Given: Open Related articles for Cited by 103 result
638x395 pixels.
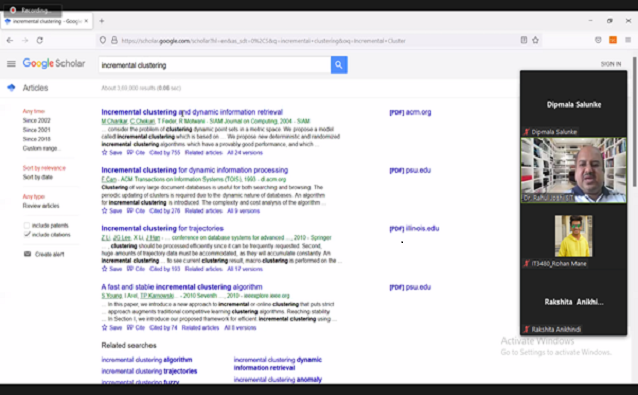Looking at the screenshot, I should 204,269.
